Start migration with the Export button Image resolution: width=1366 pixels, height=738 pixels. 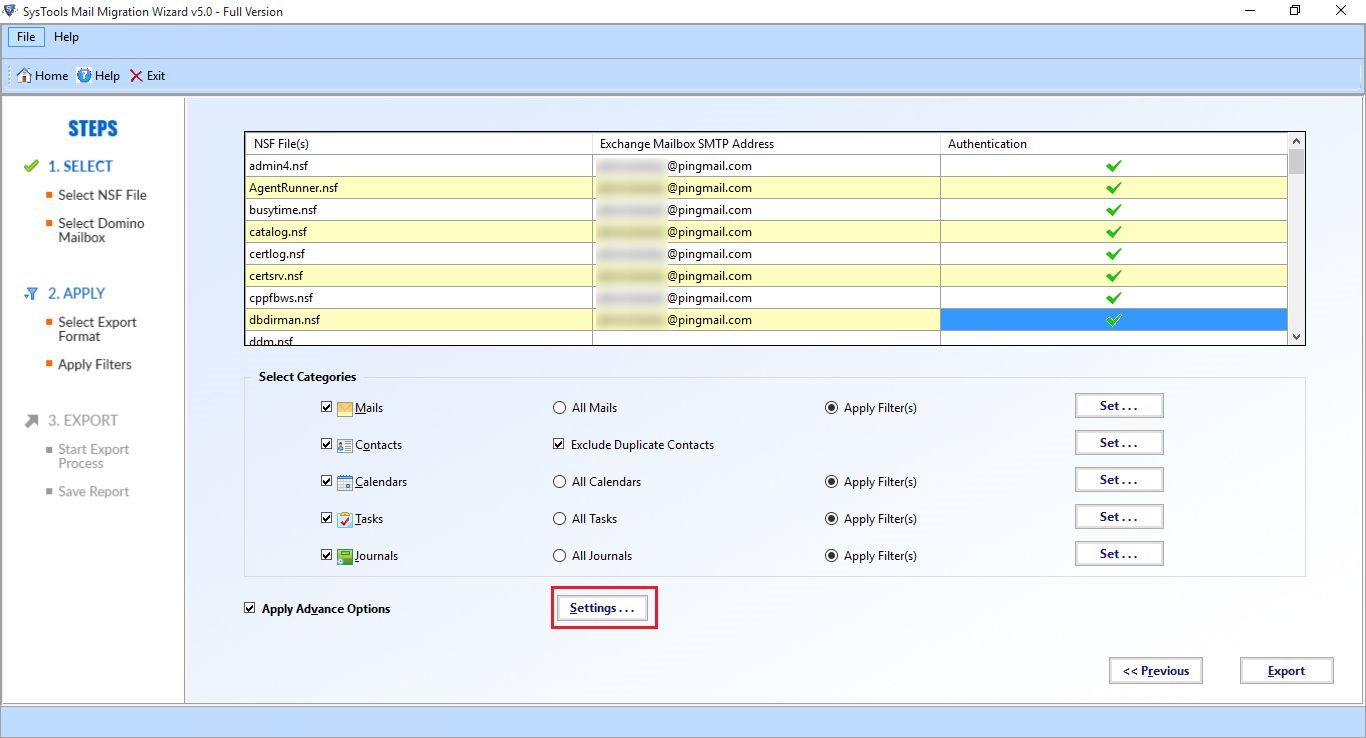click(x=1286, y=671)
